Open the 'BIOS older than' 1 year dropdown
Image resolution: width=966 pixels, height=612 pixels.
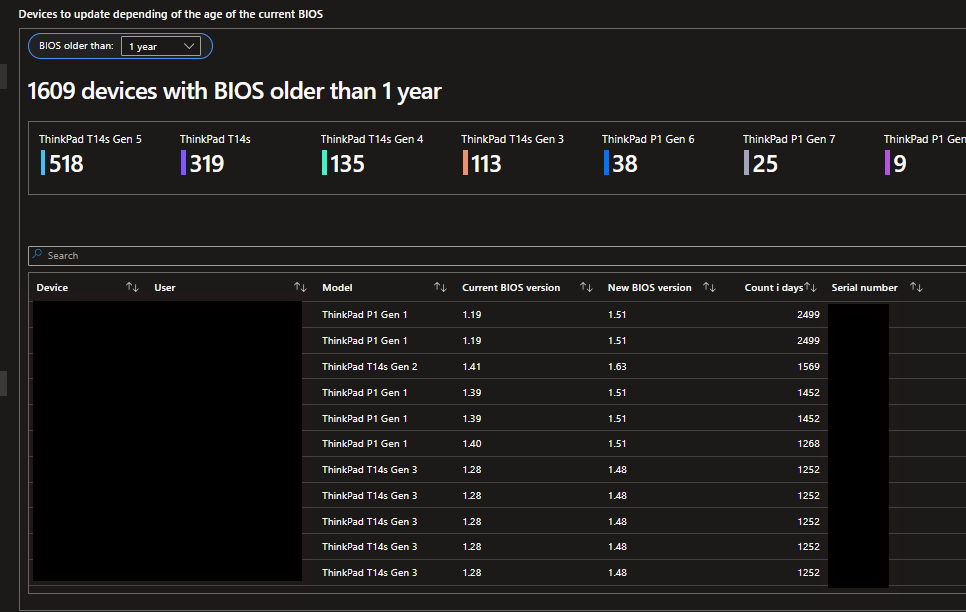[x=161, y=46]
